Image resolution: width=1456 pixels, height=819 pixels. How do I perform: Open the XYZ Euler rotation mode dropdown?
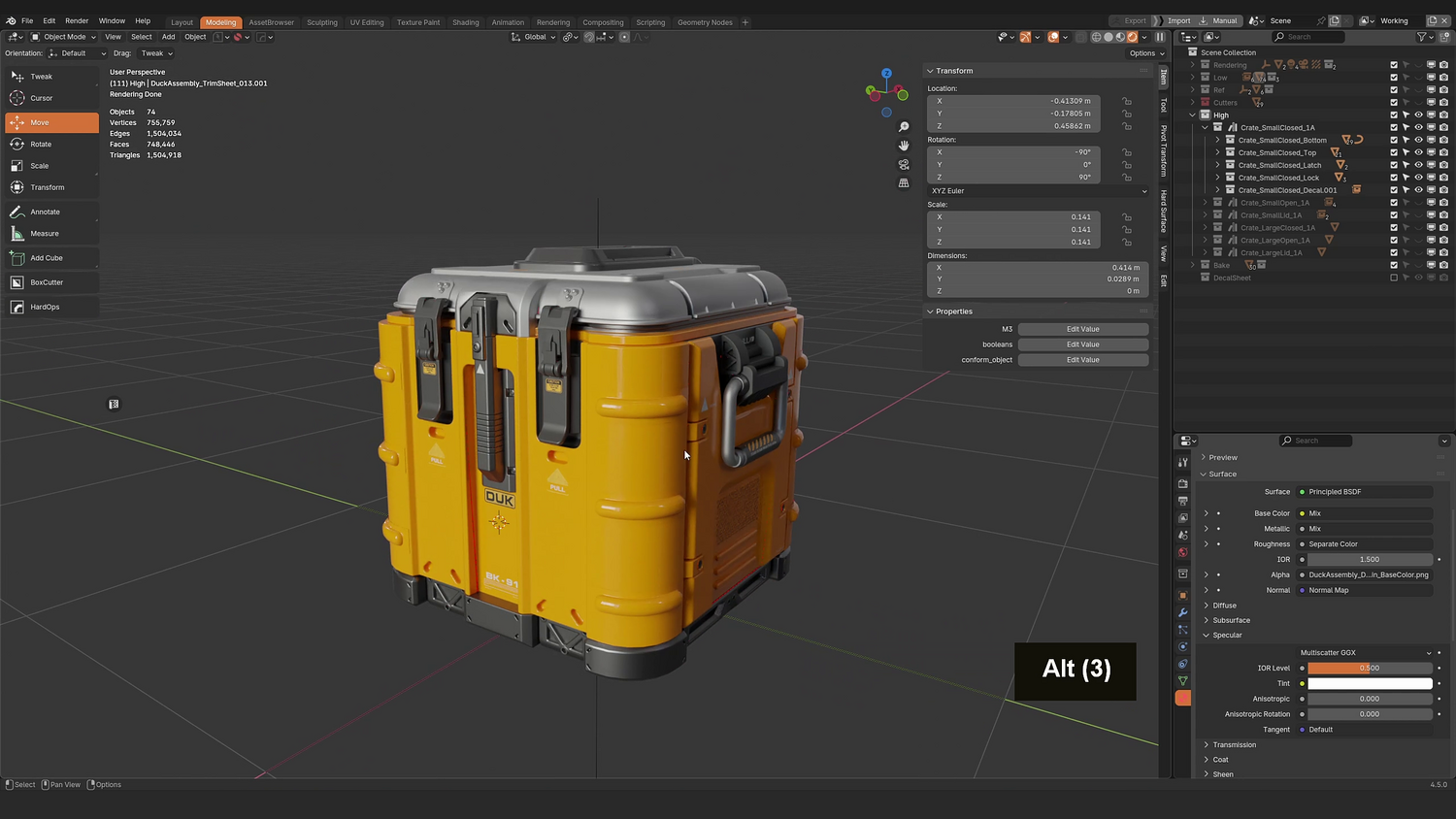(1039, 191)
